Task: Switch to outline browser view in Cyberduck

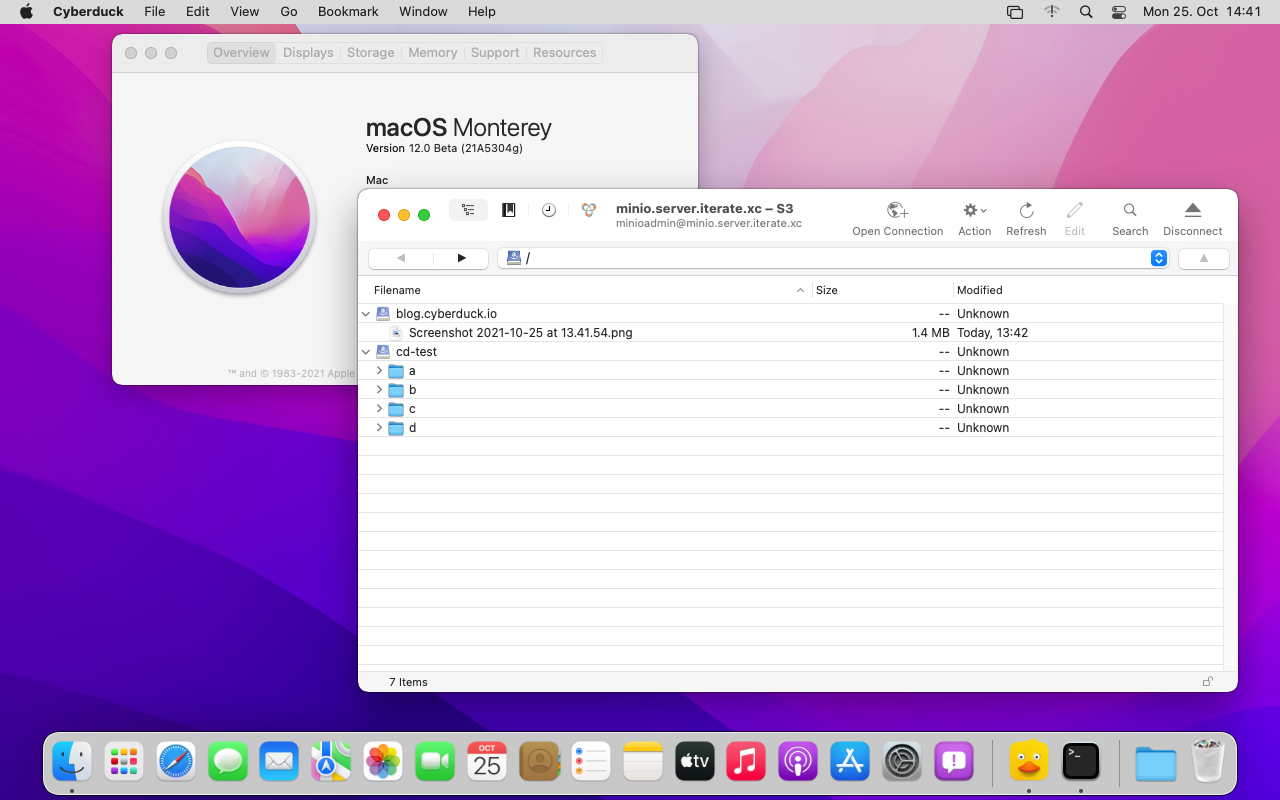Action: pos(468,210)
